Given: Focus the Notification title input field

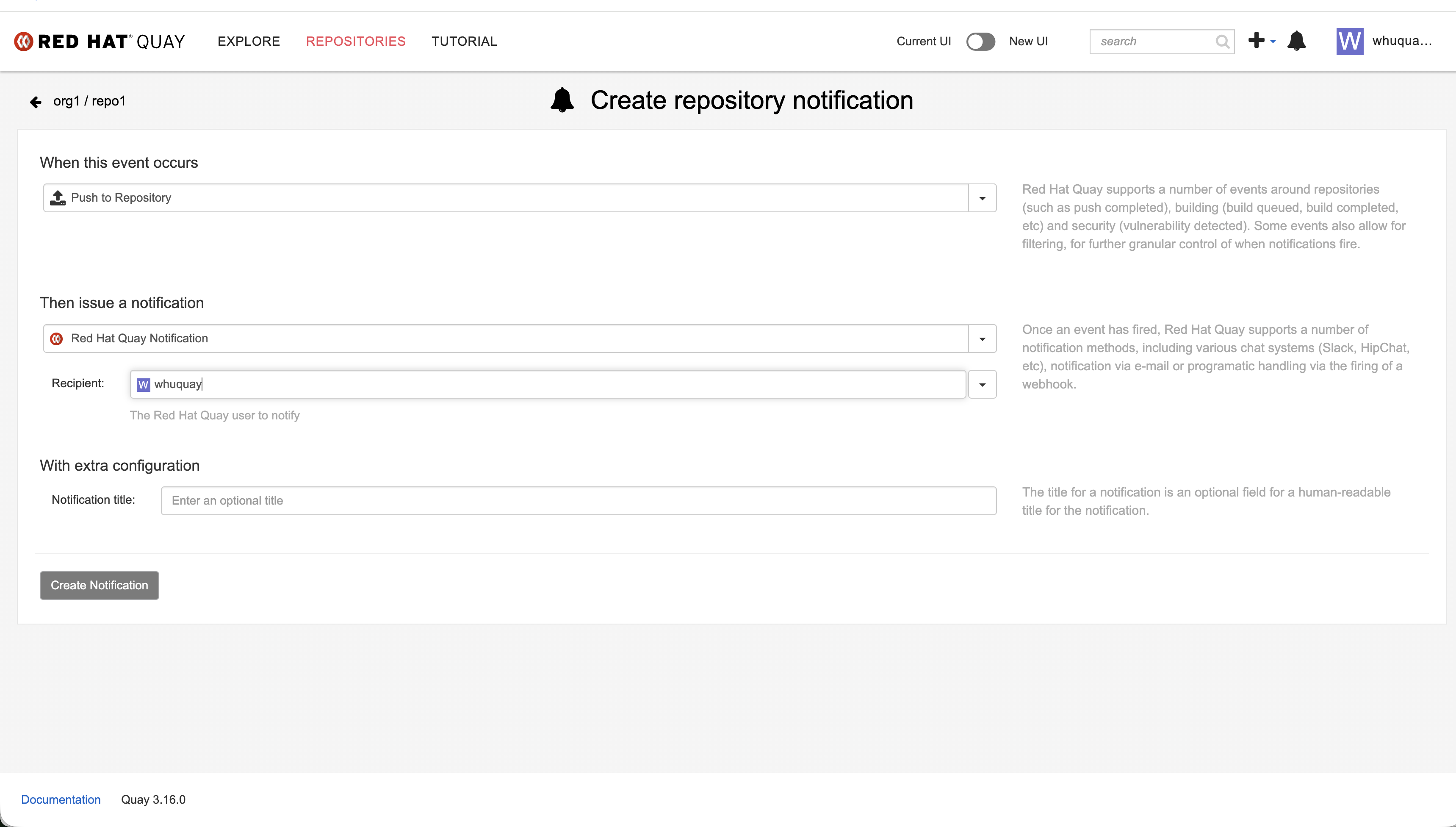Looking at the screenshot, I should pyautogui.click(x=578, y=500).
